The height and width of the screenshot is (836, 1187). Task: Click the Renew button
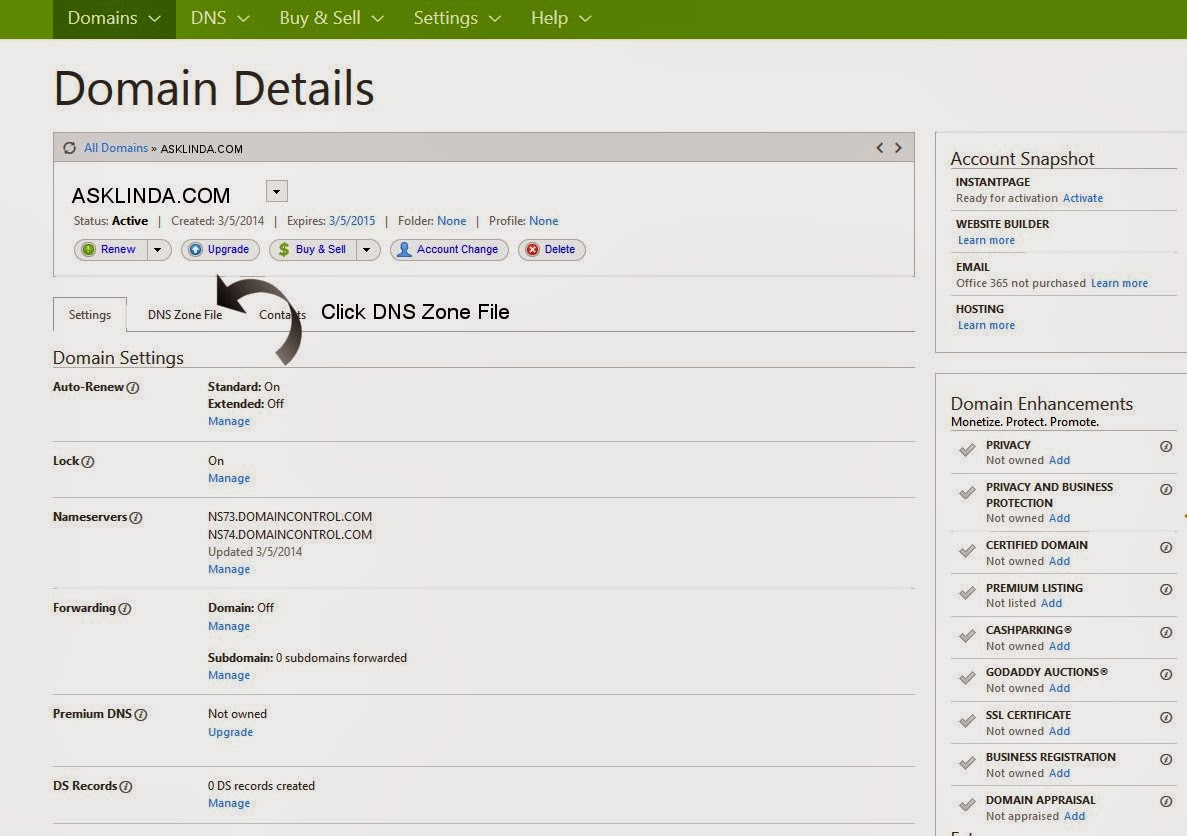(x=111, y=250)
